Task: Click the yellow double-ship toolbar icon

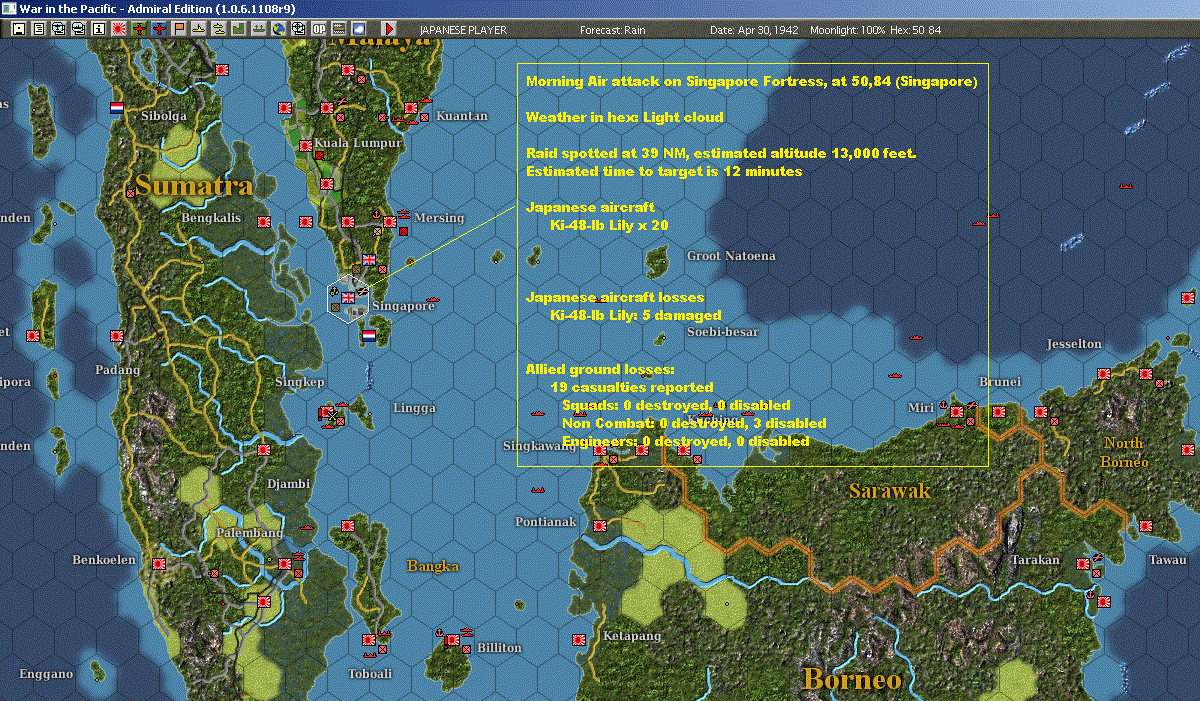Action: pos(218,29)
